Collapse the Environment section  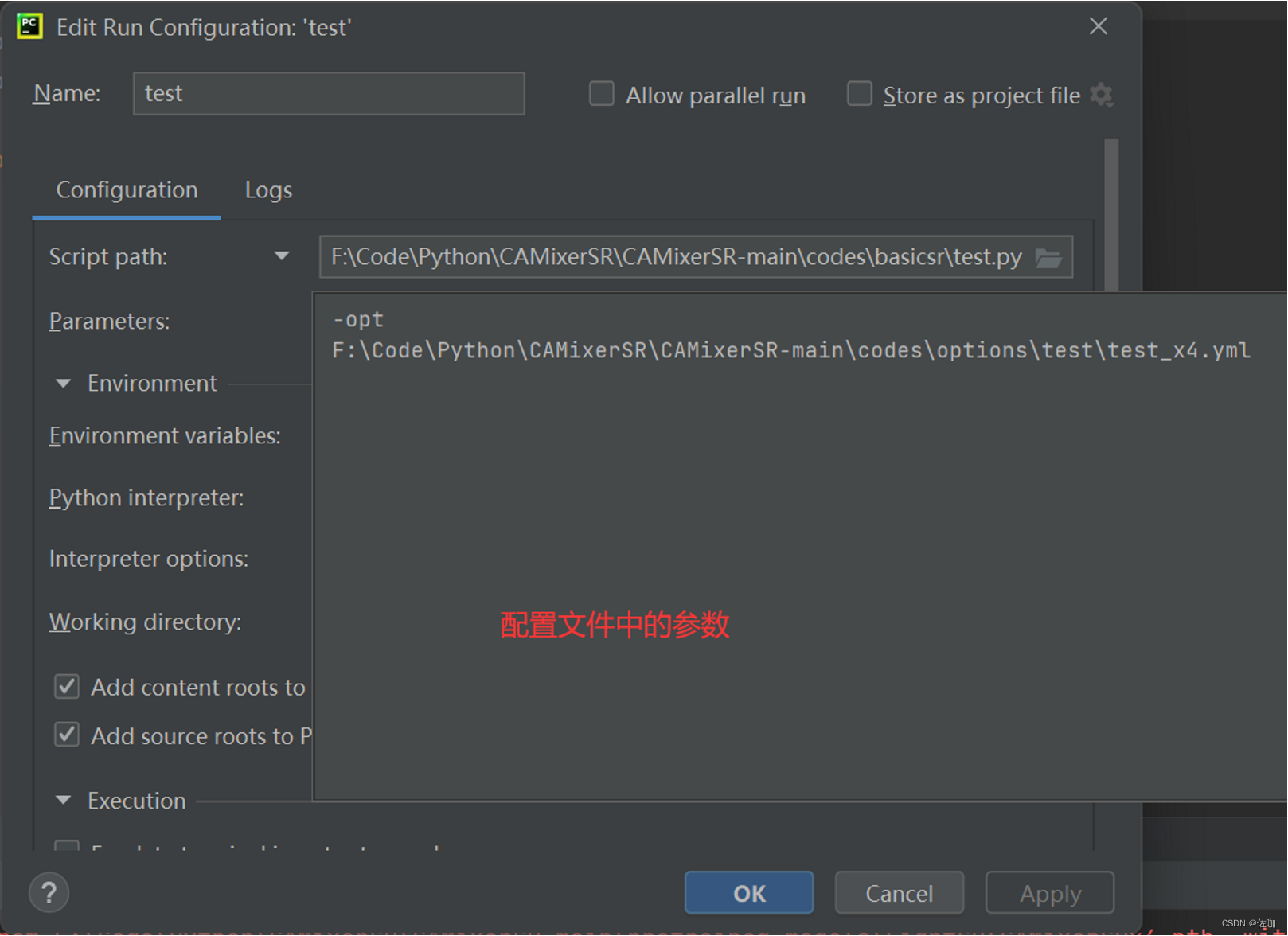point(63,383)
